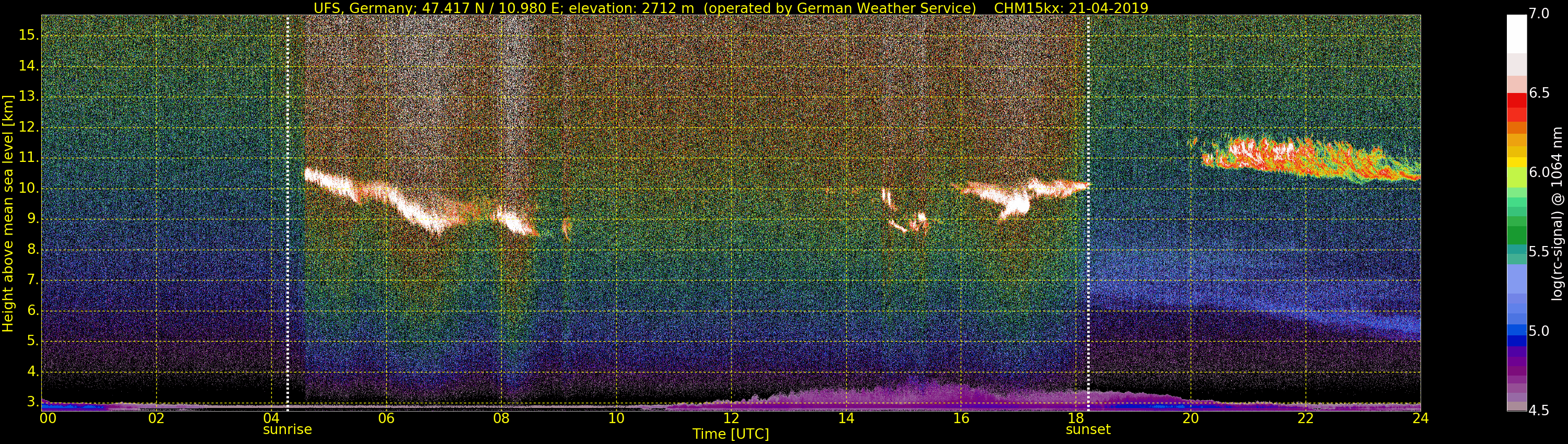Click the '7.' height tick label
This screenshot has width=1568, height=444.
pos(32,281)
